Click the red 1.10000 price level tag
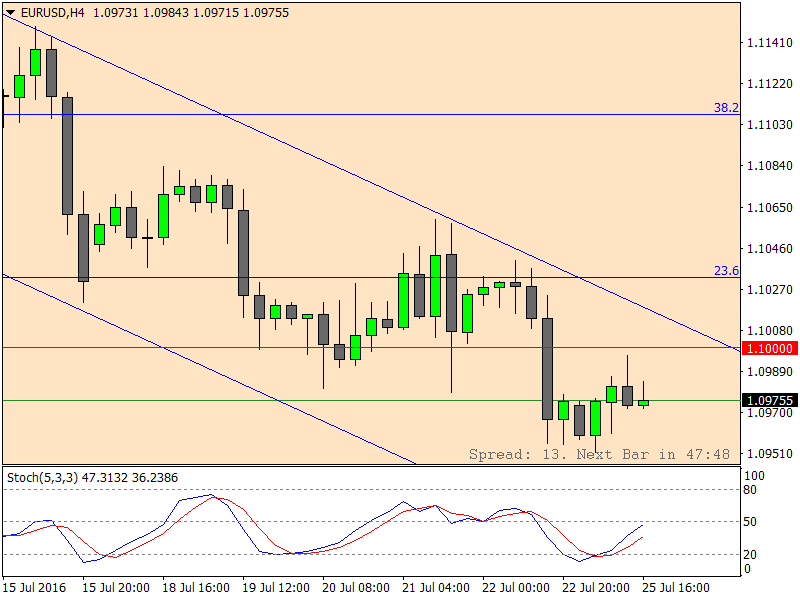The image size is (800, 600). tap(769, 348)
